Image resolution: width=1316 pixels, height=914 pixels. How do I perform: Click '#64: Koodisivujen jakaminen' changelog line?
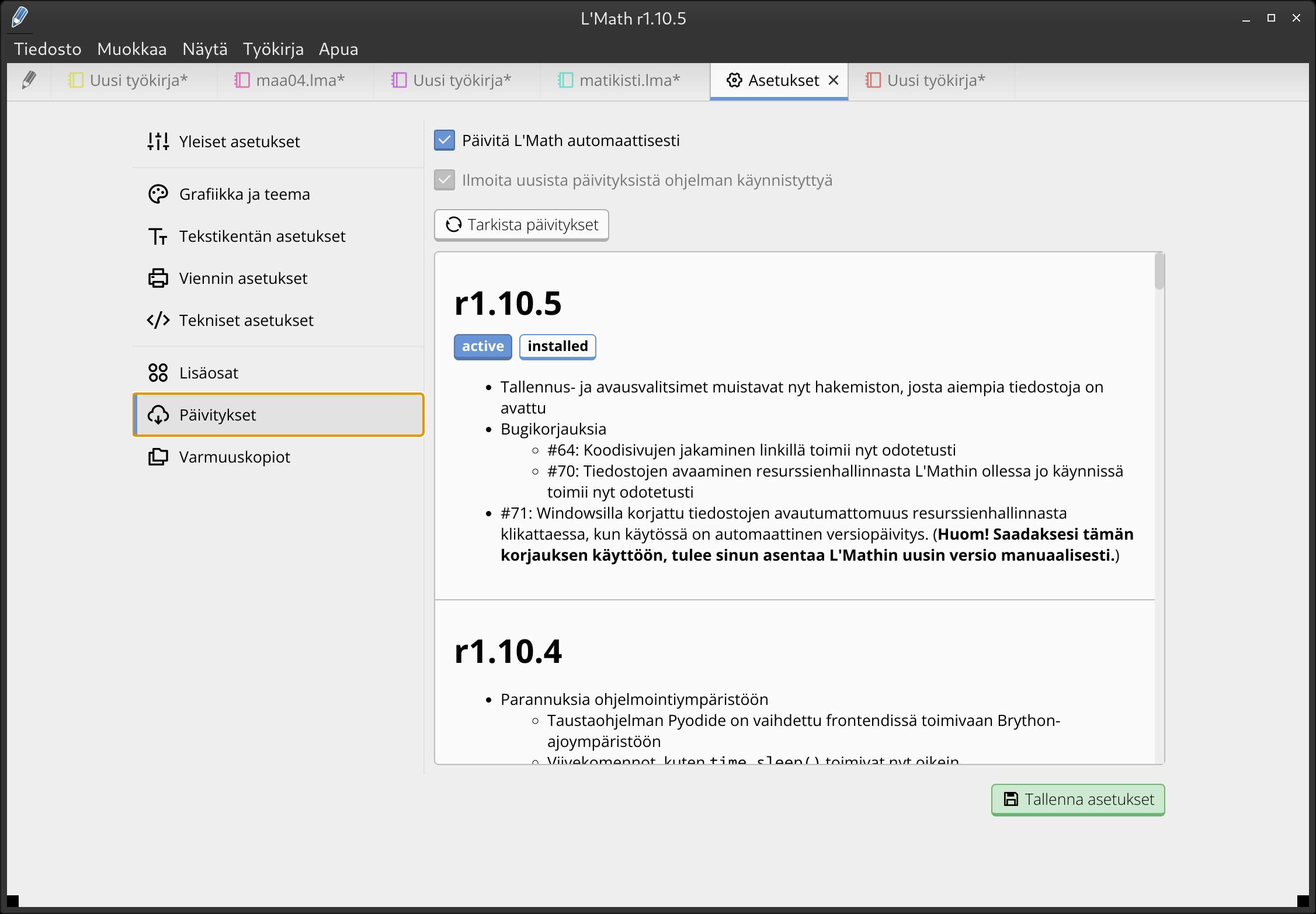[x=752, y=450]
